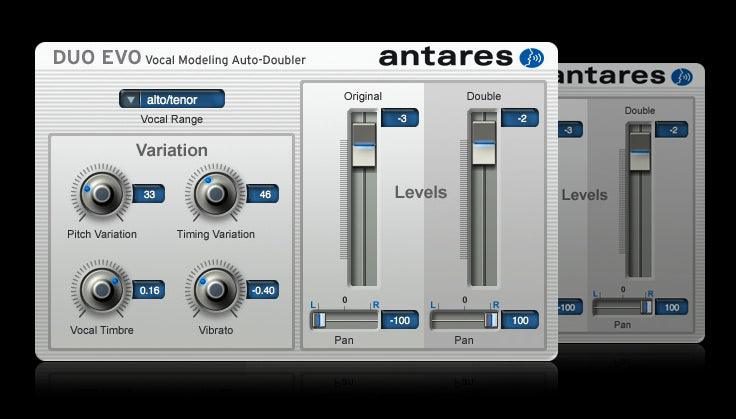Click the antares wordmark in front window
The height and width of the screenshot is (419, 736).
[445, 57]
